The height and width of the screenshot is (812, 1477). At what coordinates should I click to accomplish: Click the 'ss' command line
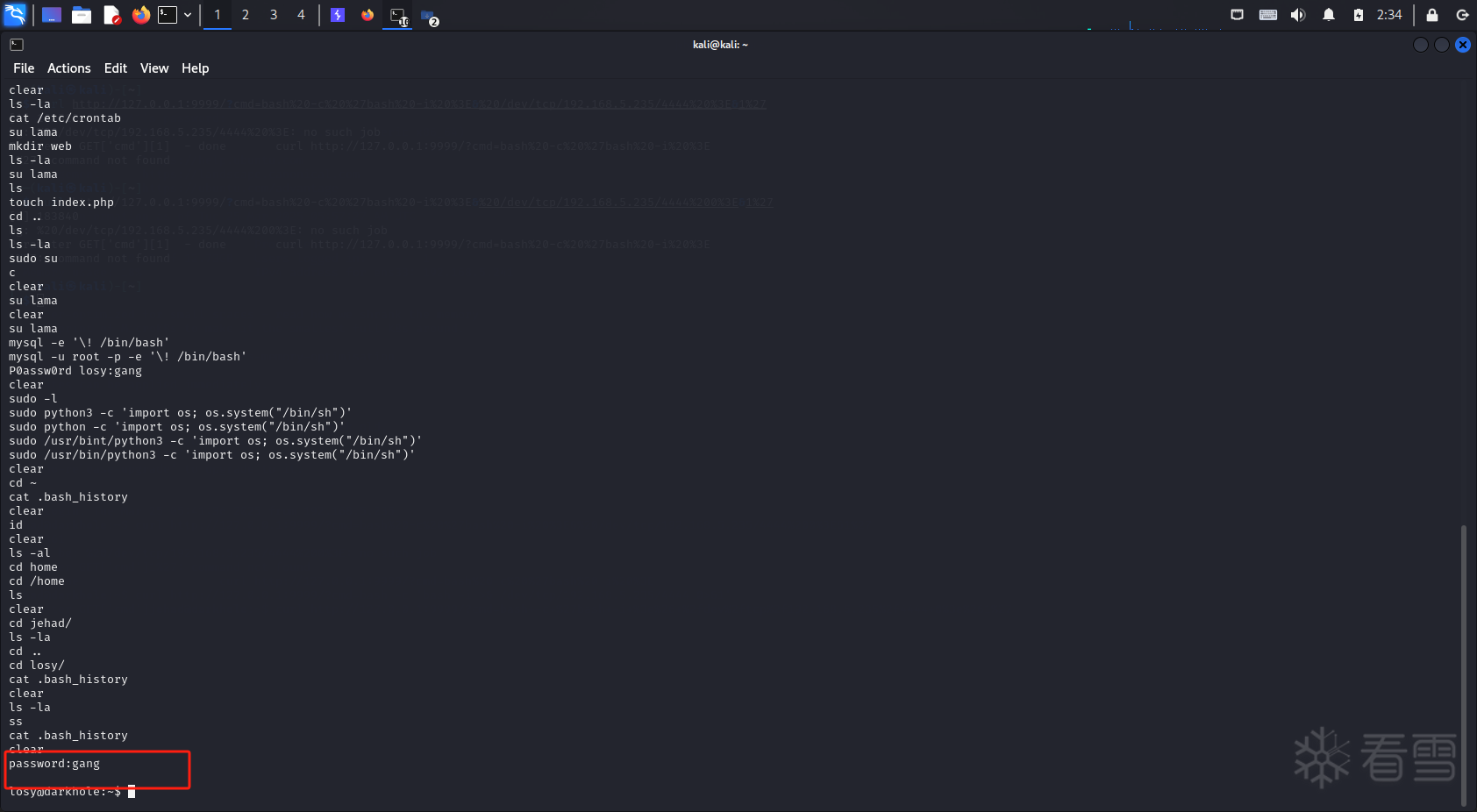16,722
